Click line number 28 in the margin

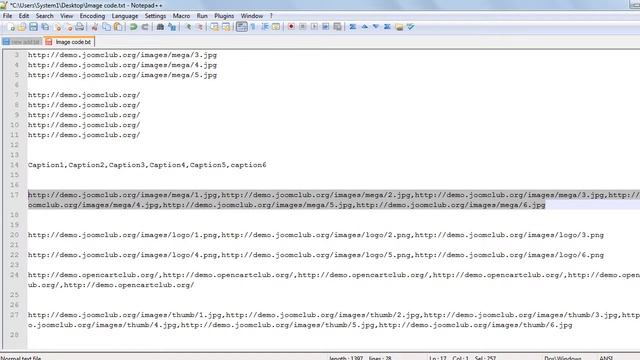click(x=14, y=335)
